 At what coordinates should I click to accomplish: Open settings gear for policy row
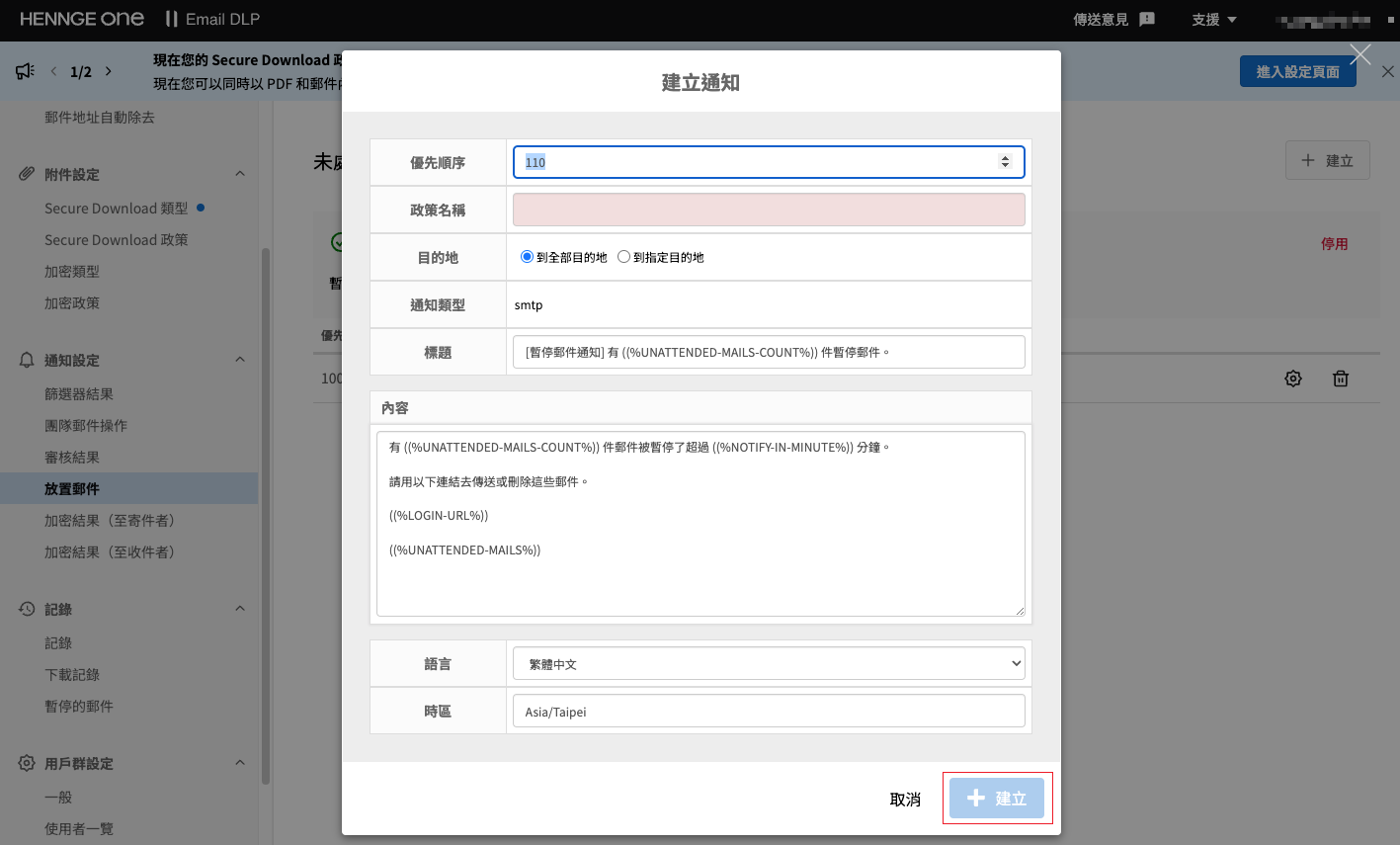point(1293,379)
